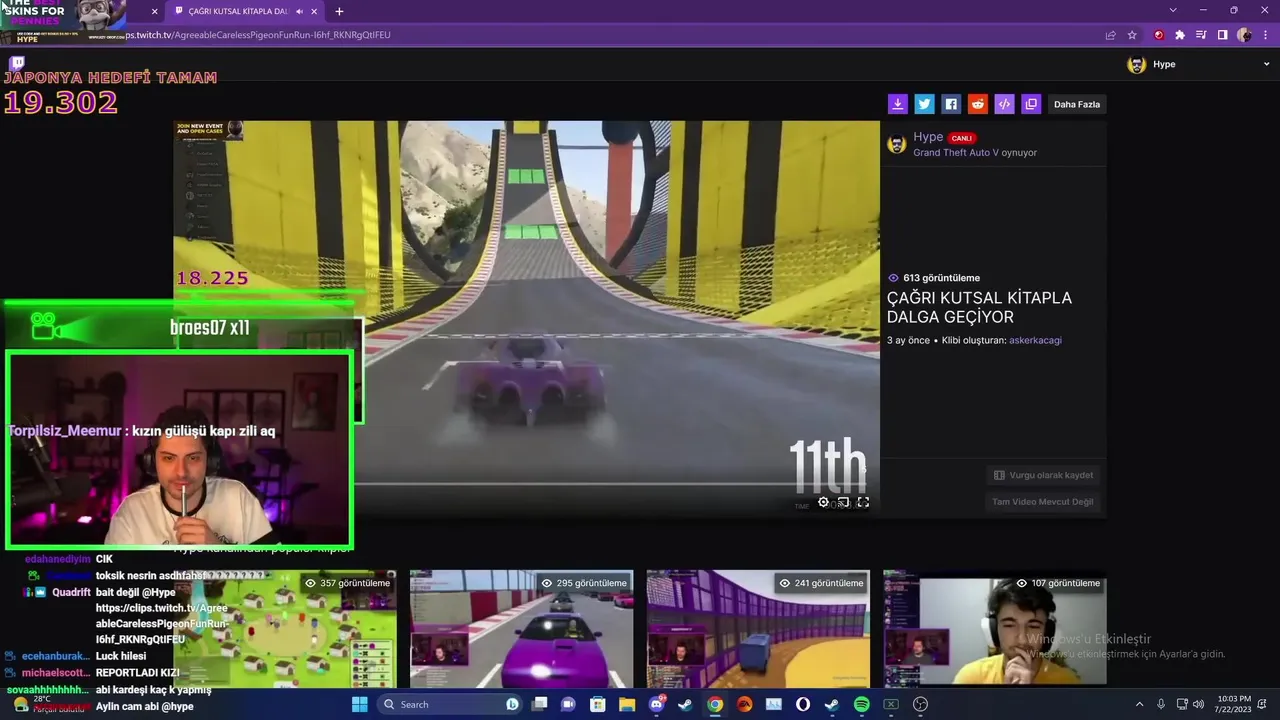Open Opera browser from taskbar
The height and width of the screenshot is (720, 1280).
(803, 704)
